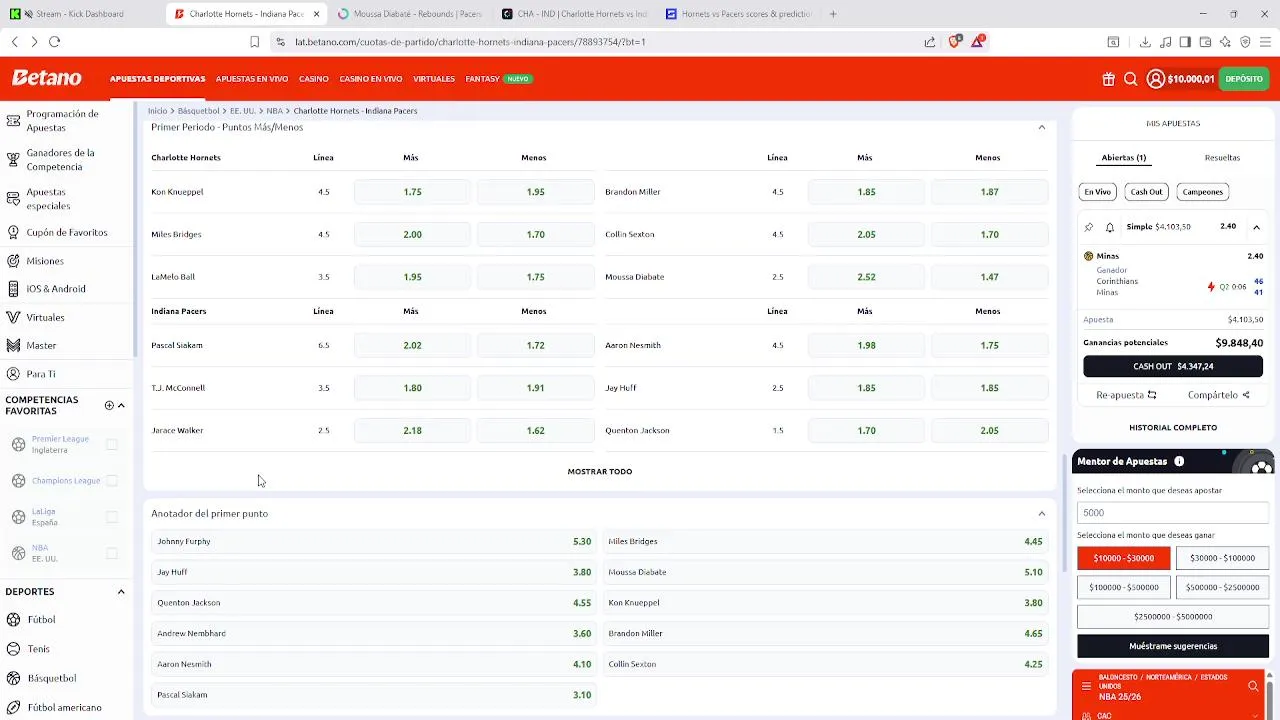Select Kon Knueppel Más odds 1.75
The width and height of the screenshot is (1280, 720).
click(412, 192)
